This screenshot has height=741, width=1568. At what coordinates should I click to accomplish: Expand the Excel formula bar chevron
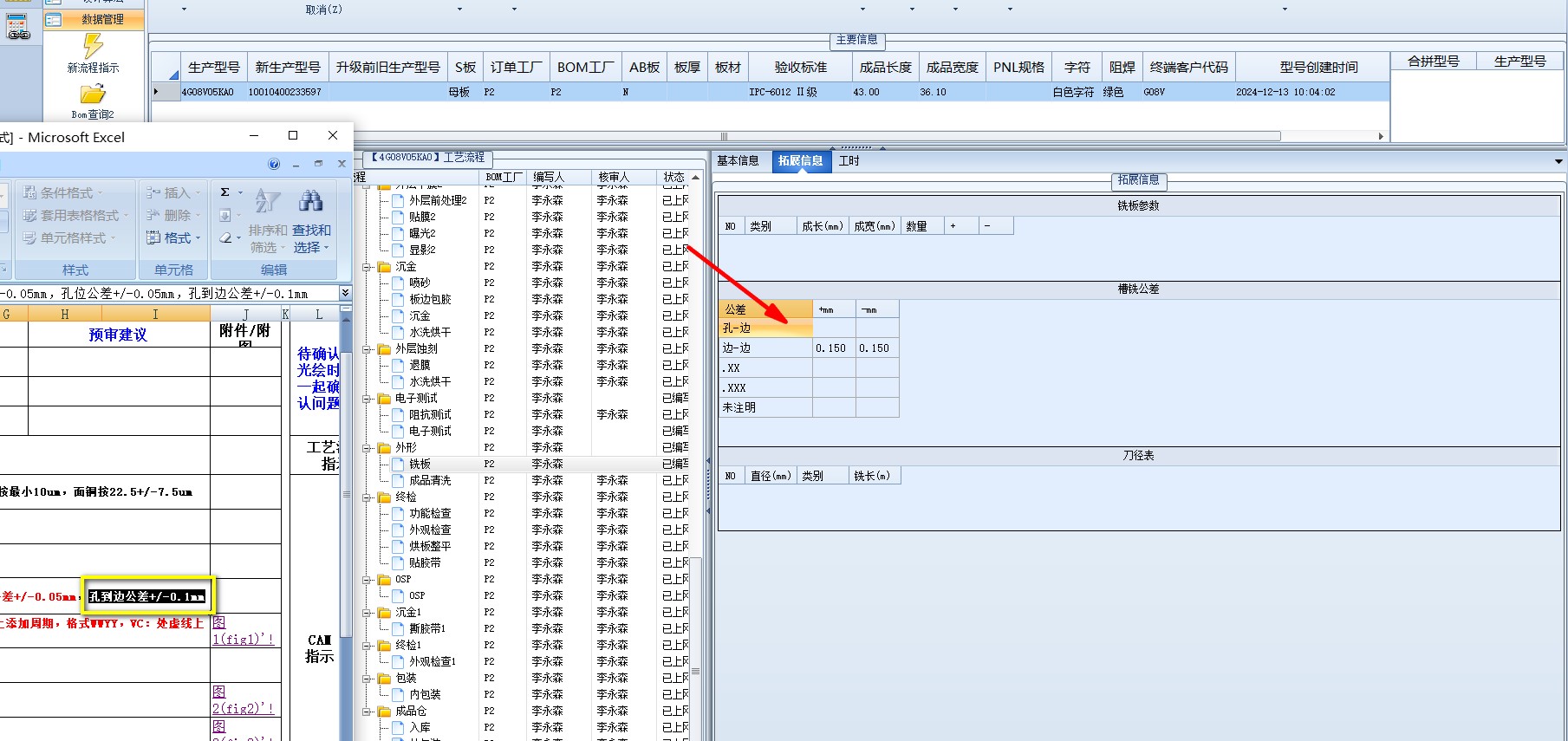point(345,293)
